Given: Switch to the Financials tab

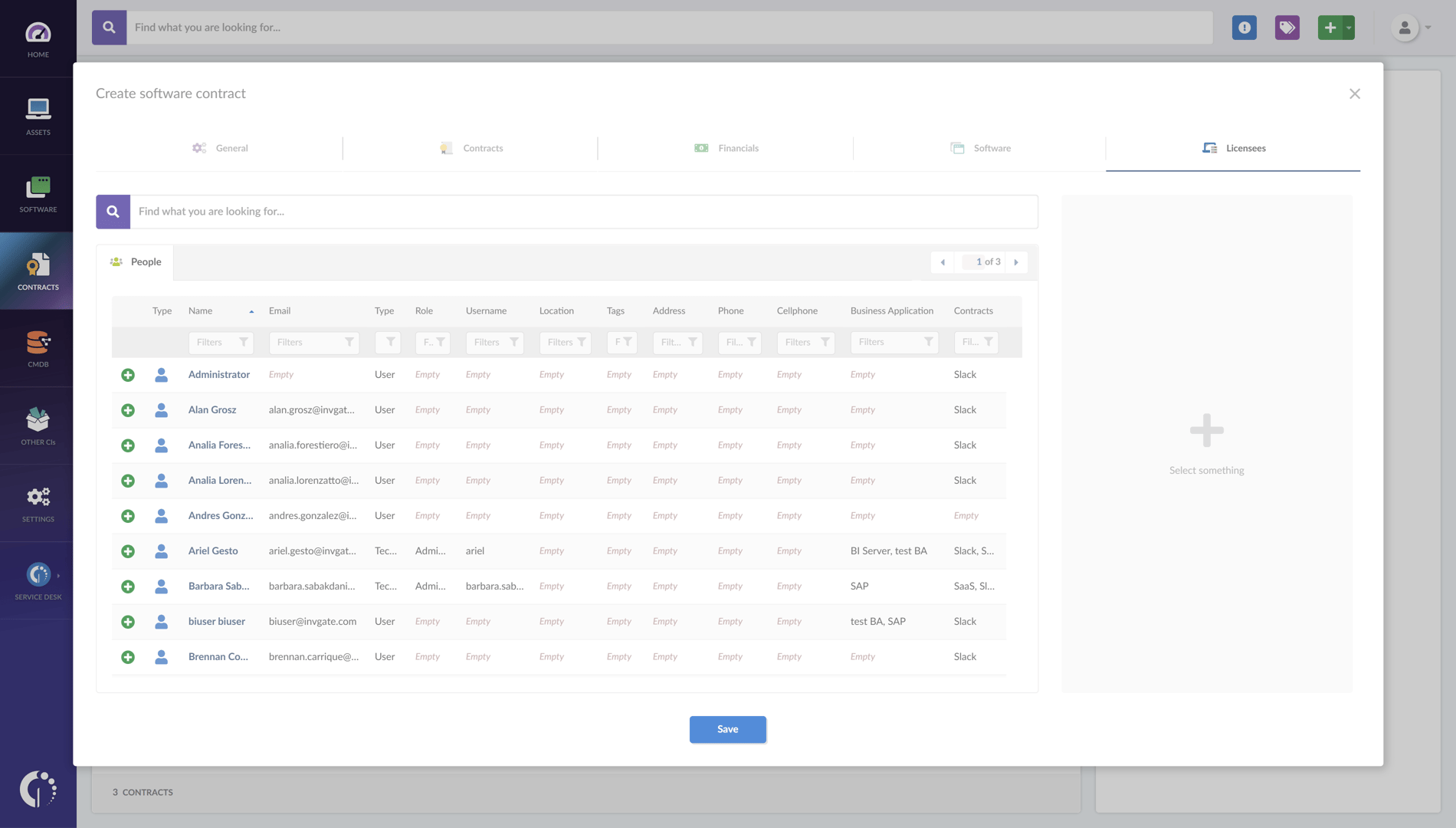Looking at the screenshot, I should 726,147.
